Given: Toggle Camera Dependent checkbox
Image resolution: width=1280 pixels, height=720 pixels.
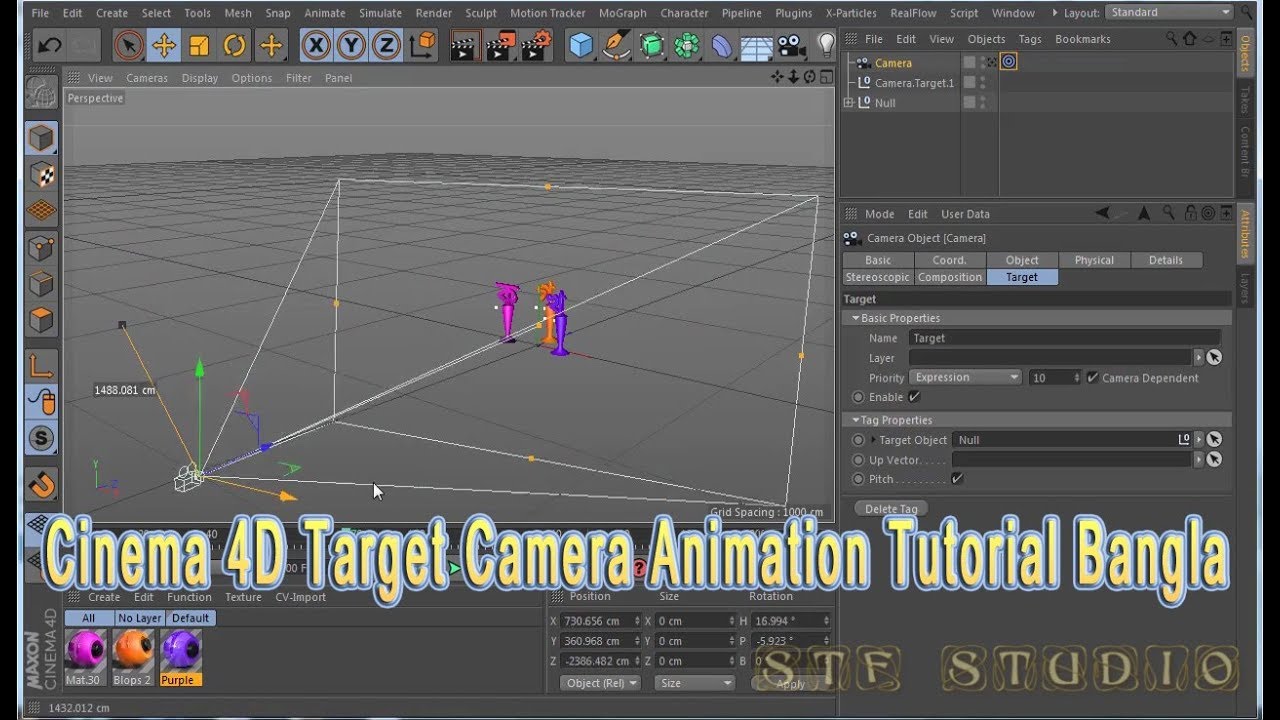Looking at the screenshot, I should [1092, 378].
